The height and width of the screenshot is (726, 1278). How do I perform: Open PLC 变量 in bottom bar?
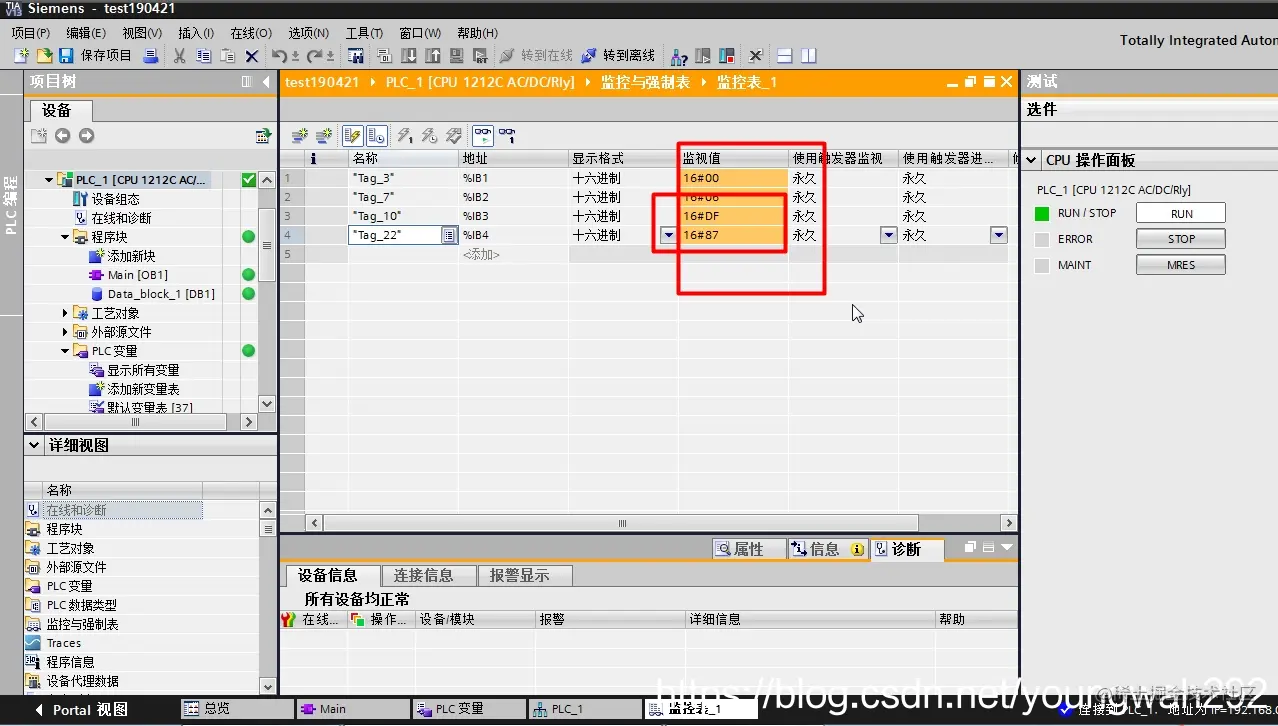pyautogui.click(x=468, y=709)
